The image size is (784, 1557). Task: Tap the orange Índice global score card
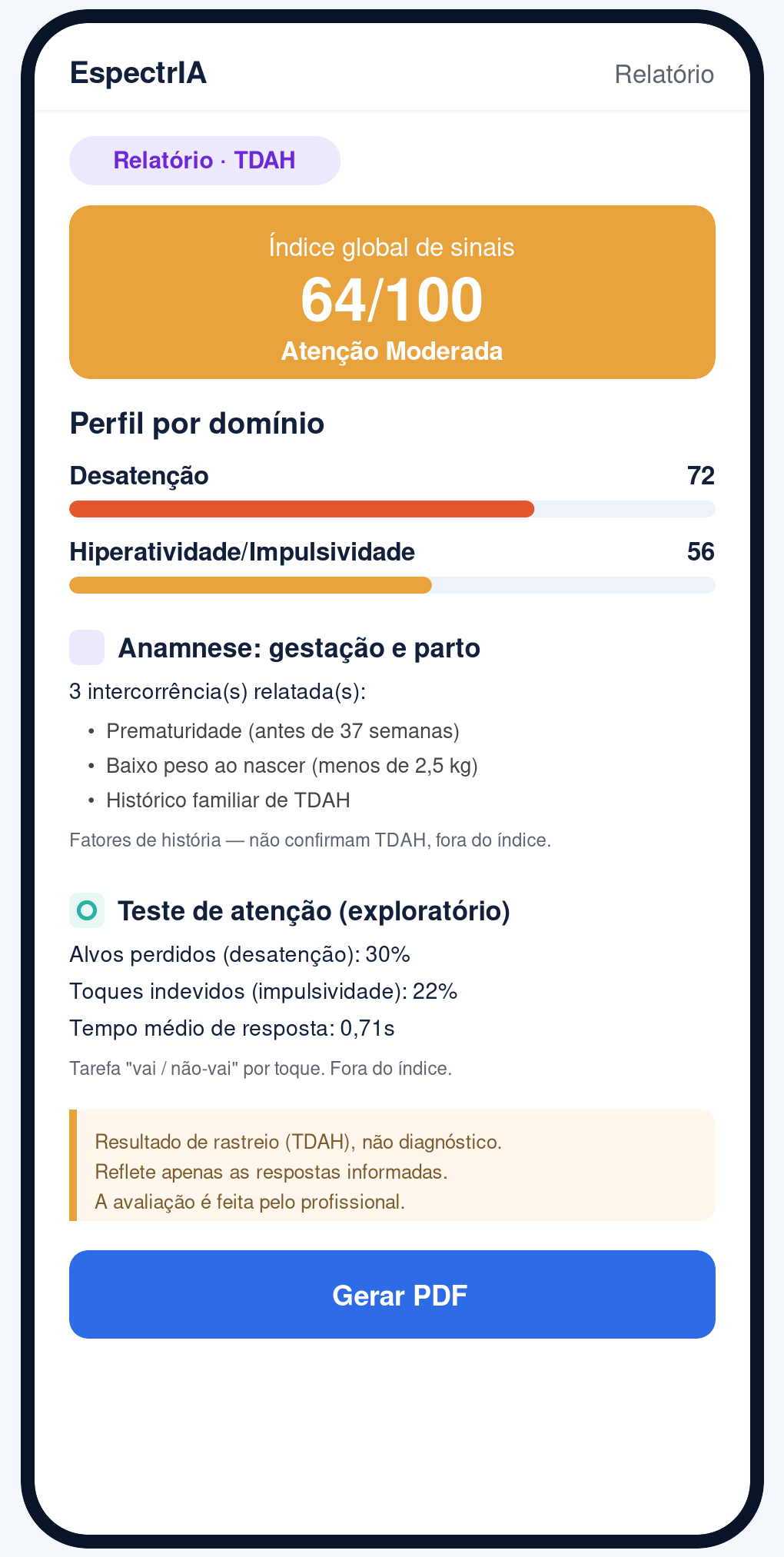(x=392, y=292)
